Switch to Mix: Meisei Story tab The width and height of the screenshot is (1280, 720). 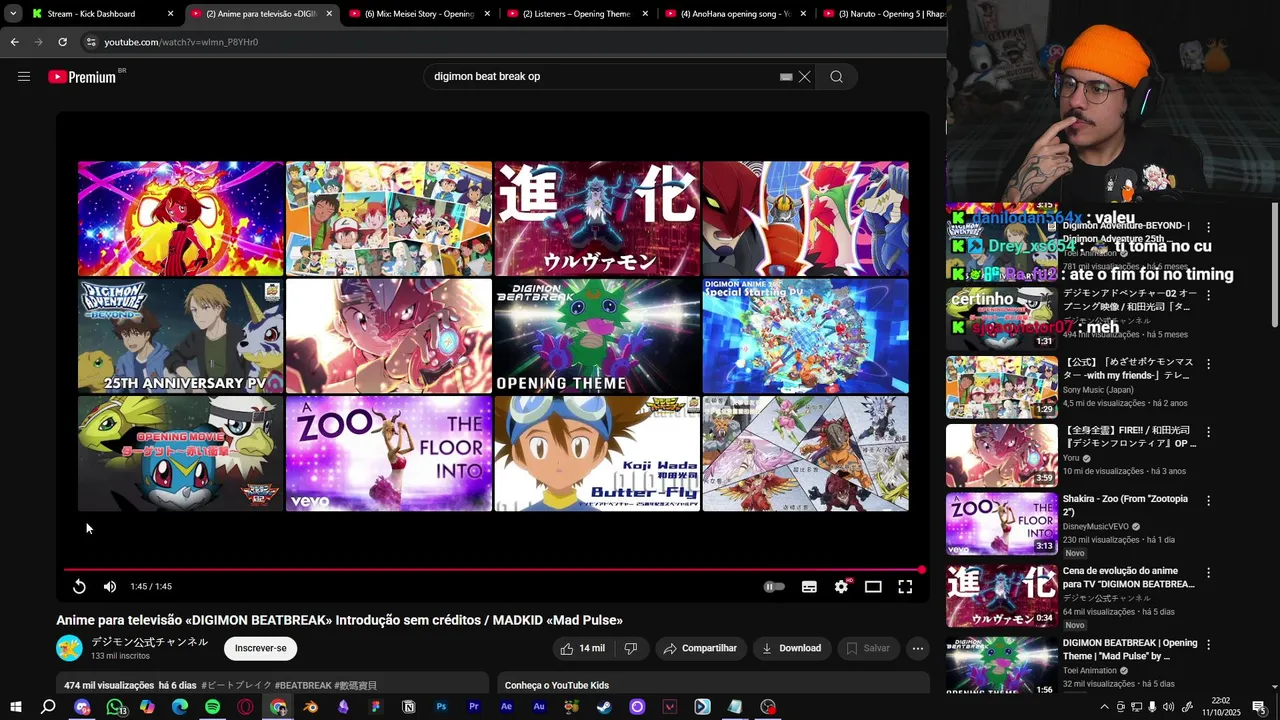[x=418, y=14]
